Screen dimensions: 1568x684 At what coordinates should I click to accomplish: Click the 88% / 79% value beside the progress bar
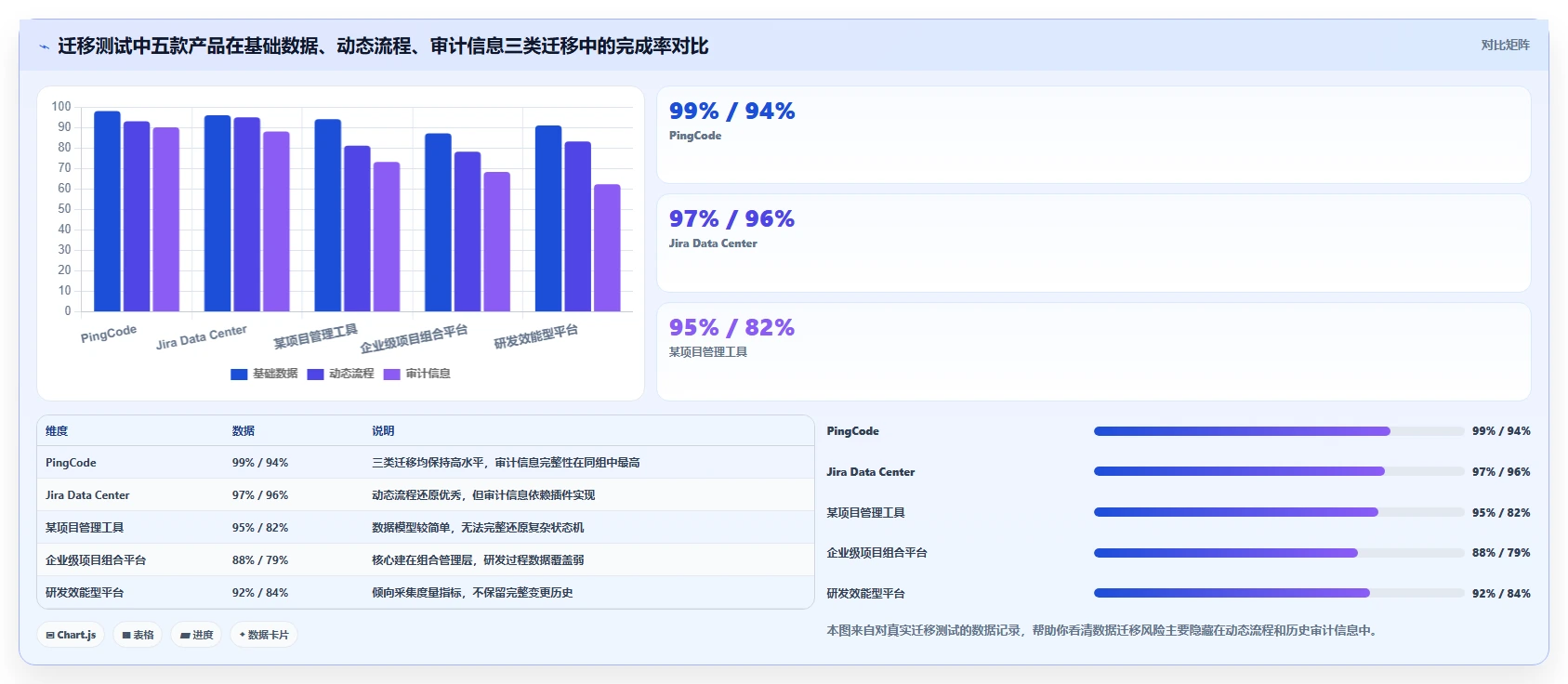point(1501,553)
